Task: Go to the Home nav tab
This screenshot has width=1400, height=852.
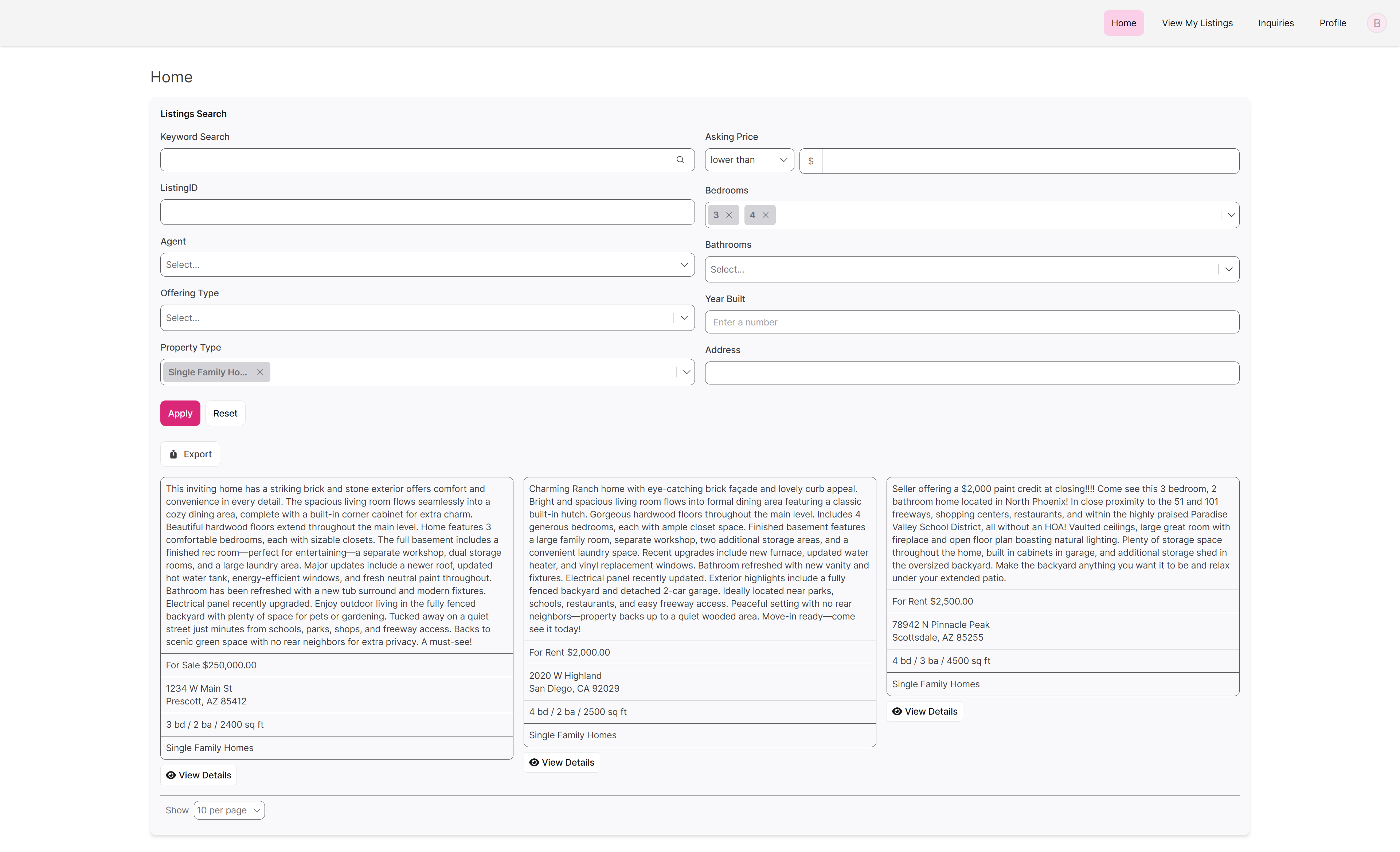Action: pyautogui.click(x=1123, y=23)
